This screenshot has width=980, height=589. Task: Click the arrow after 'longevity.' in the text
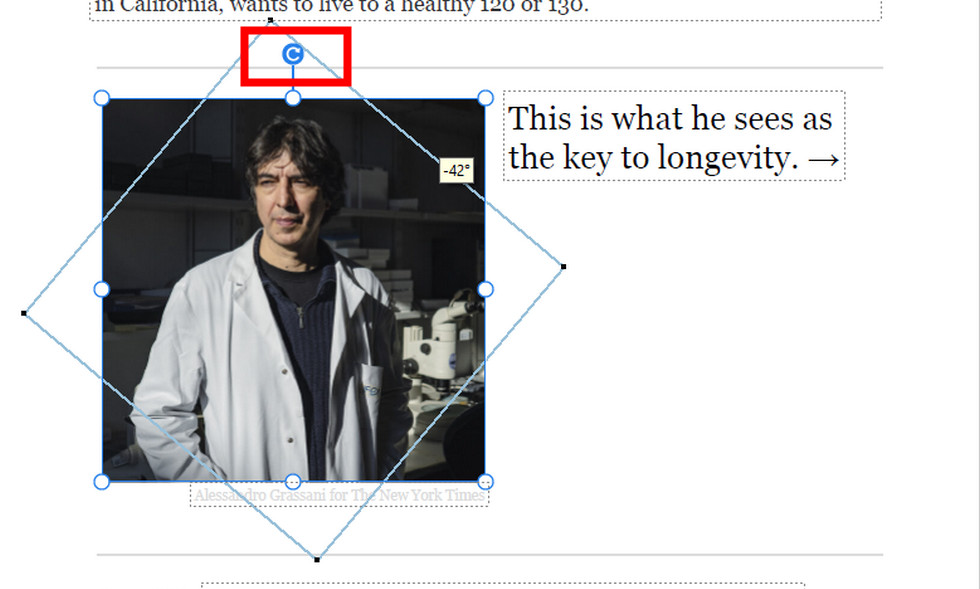[823, 160]
